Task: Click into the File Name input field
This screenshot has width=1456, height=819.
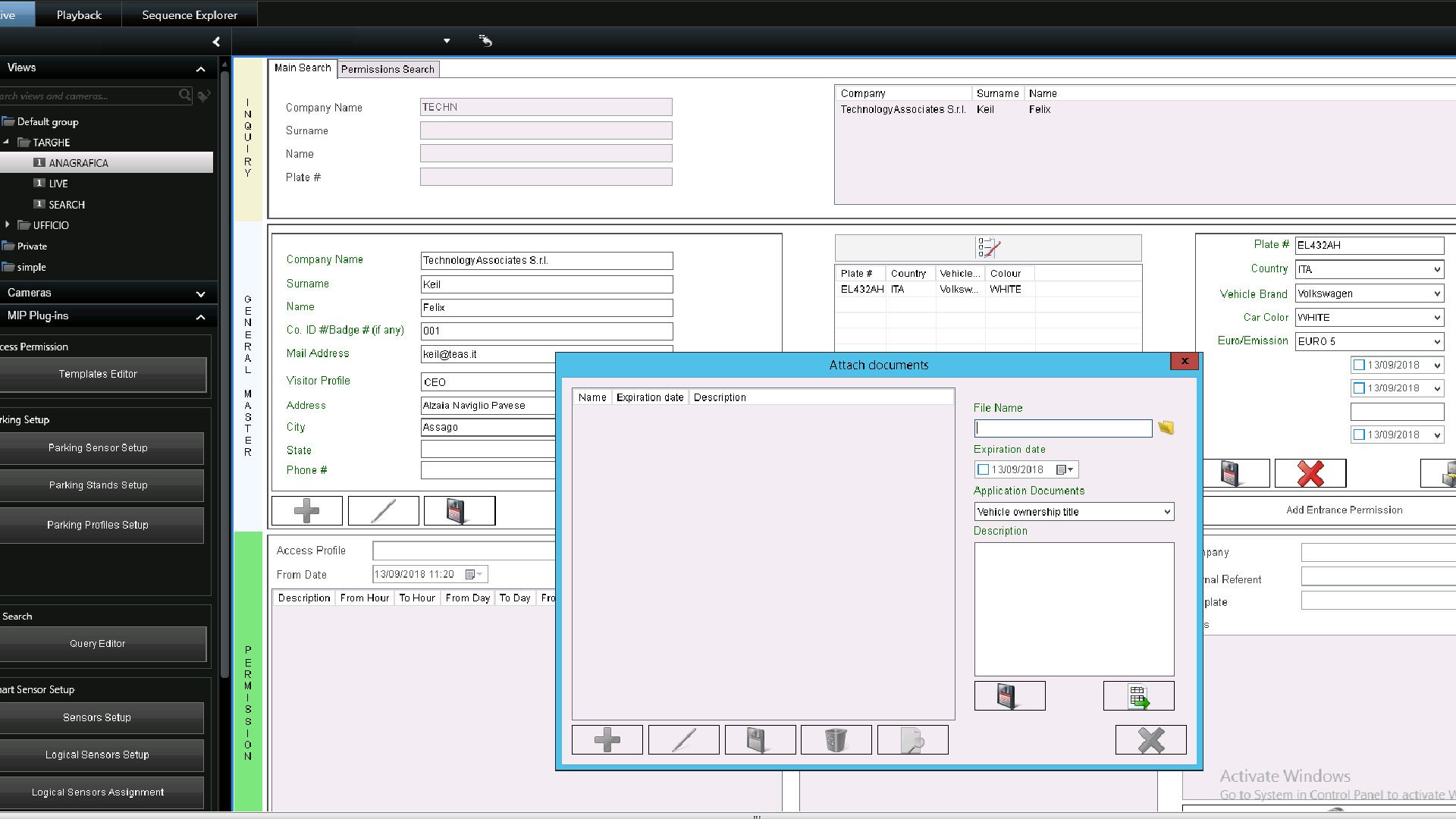Action: point(1062,429)
